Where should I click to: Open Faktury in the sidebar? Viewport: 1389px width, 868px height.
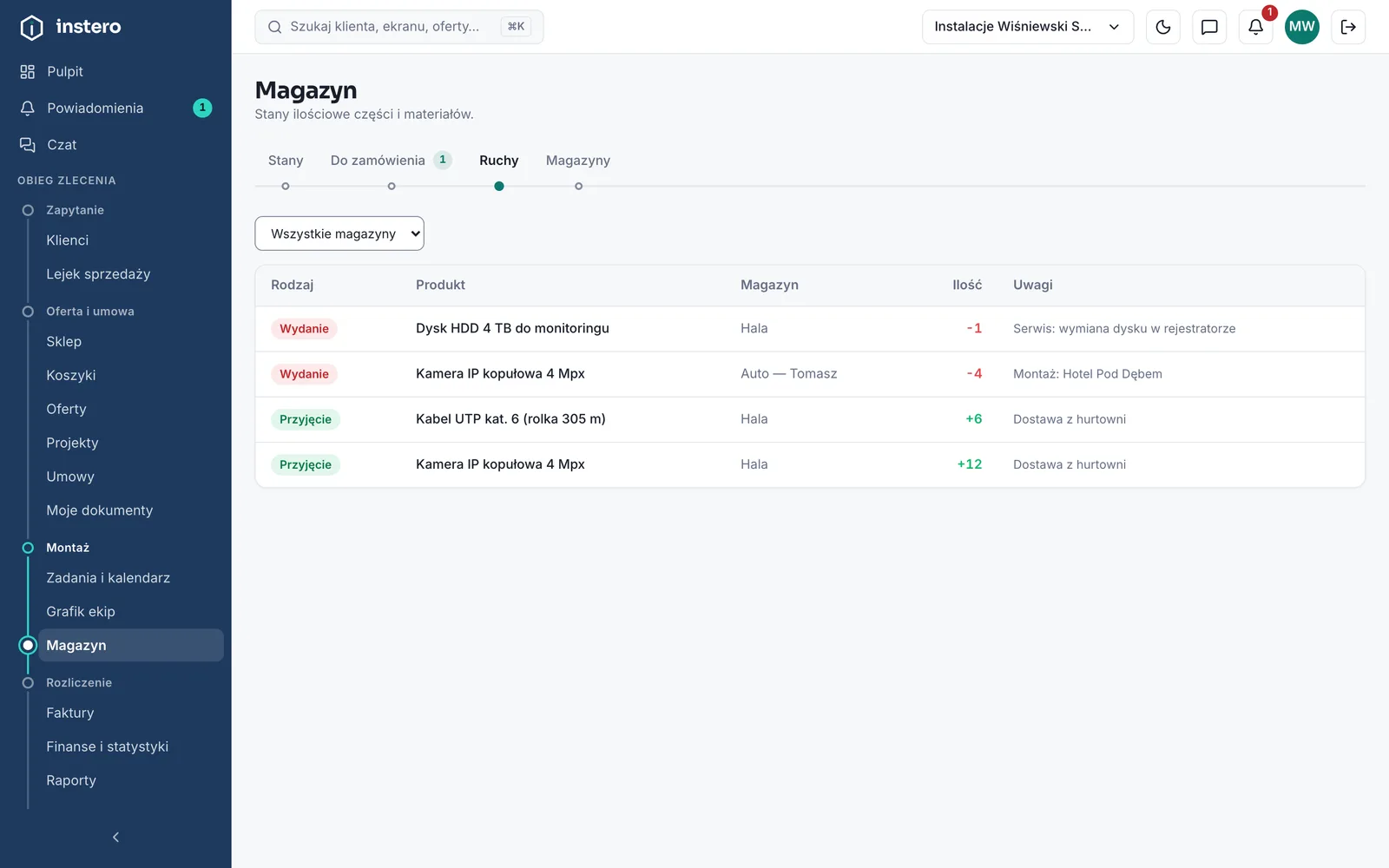tap(70, 713)
